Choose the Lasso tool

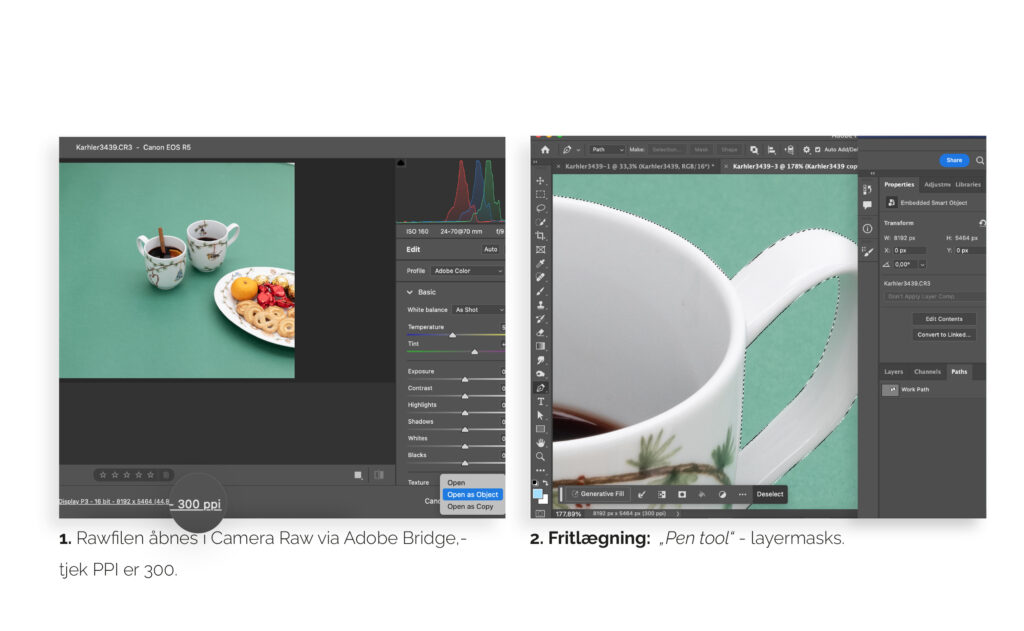coord(541,208)
